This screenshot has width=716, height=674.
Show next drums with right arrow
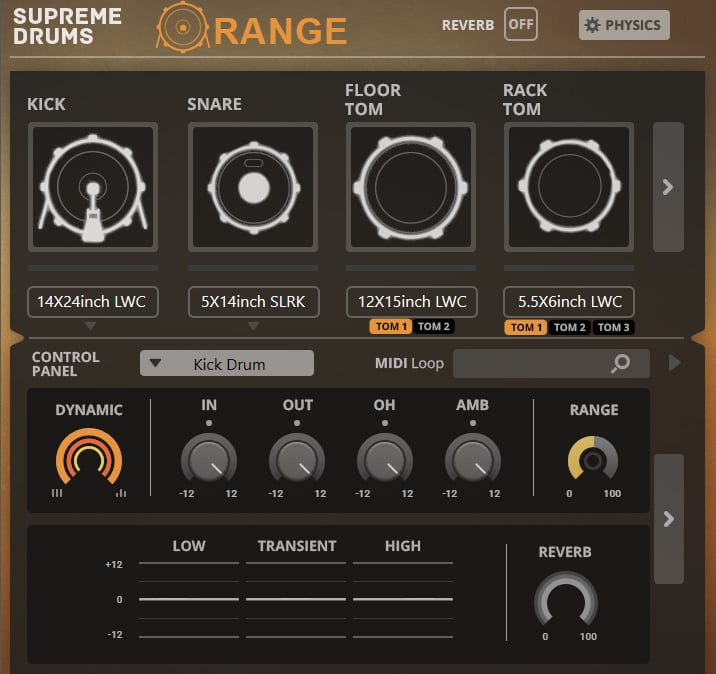[x=668, y=187]
